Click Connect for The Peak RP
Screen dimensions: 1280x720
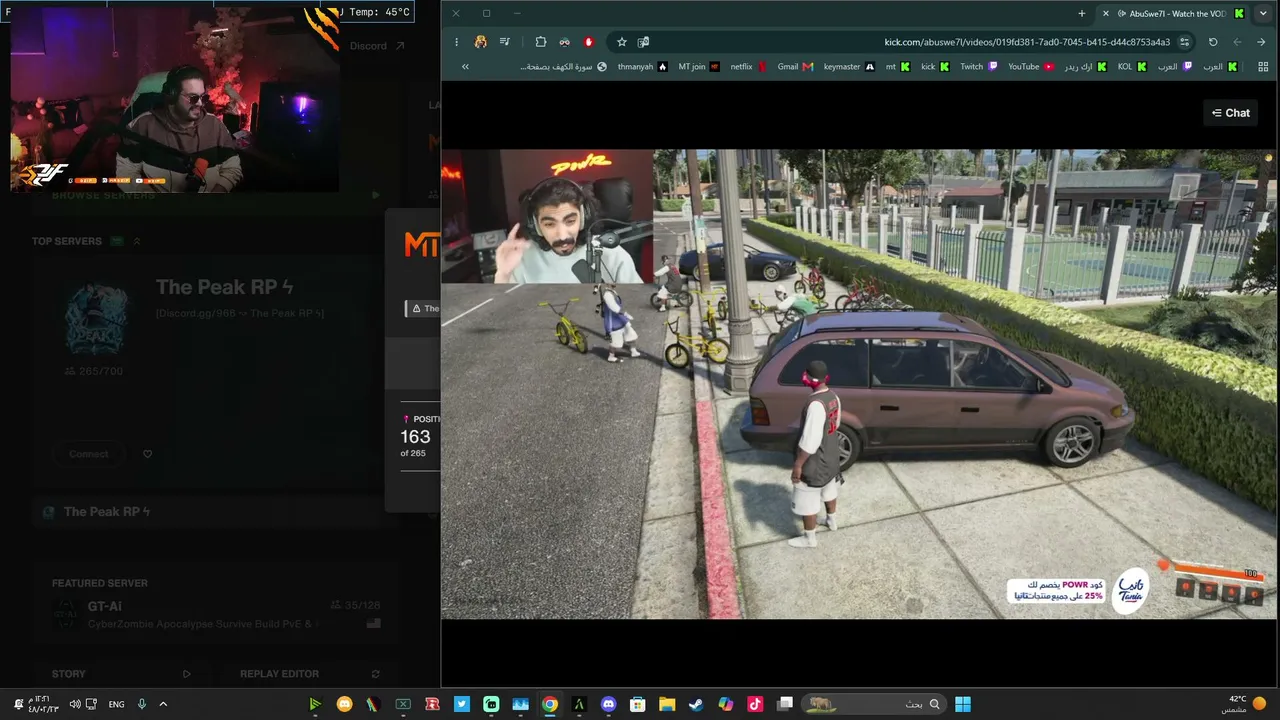(x=88, y=454)
